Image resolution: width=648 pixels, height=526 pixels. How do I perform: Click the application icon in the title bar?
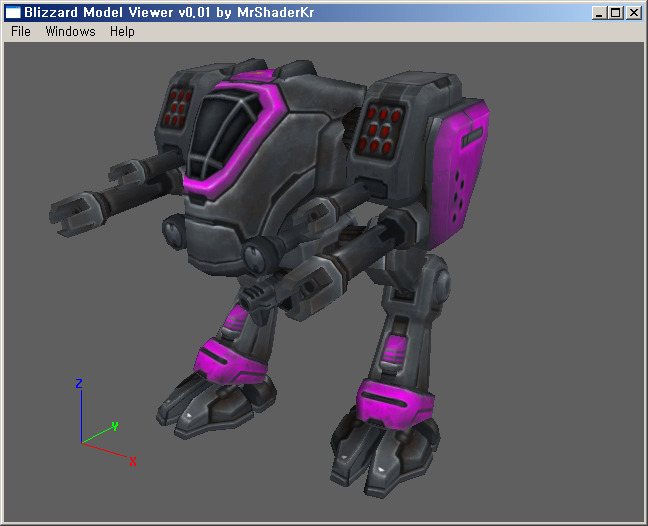(13, 12)
